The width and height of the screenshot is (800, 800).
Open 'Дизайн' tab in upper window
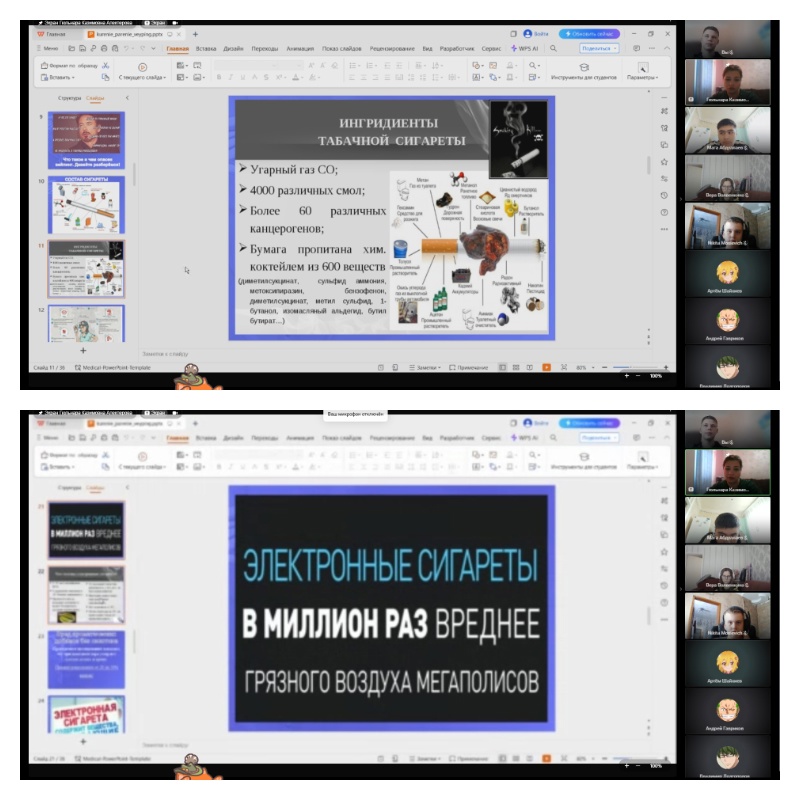pyautogui.click(x=233, y=48)
